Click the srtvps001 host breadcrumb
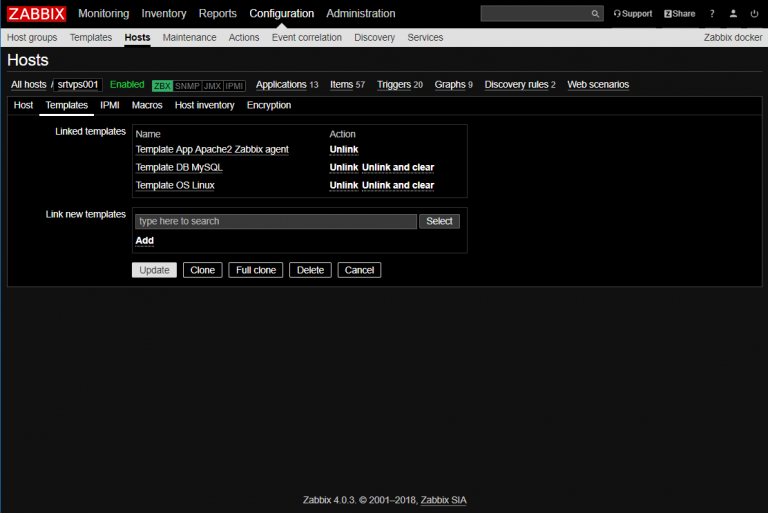Viewport: 768px width, 513px height. (78, 85)
